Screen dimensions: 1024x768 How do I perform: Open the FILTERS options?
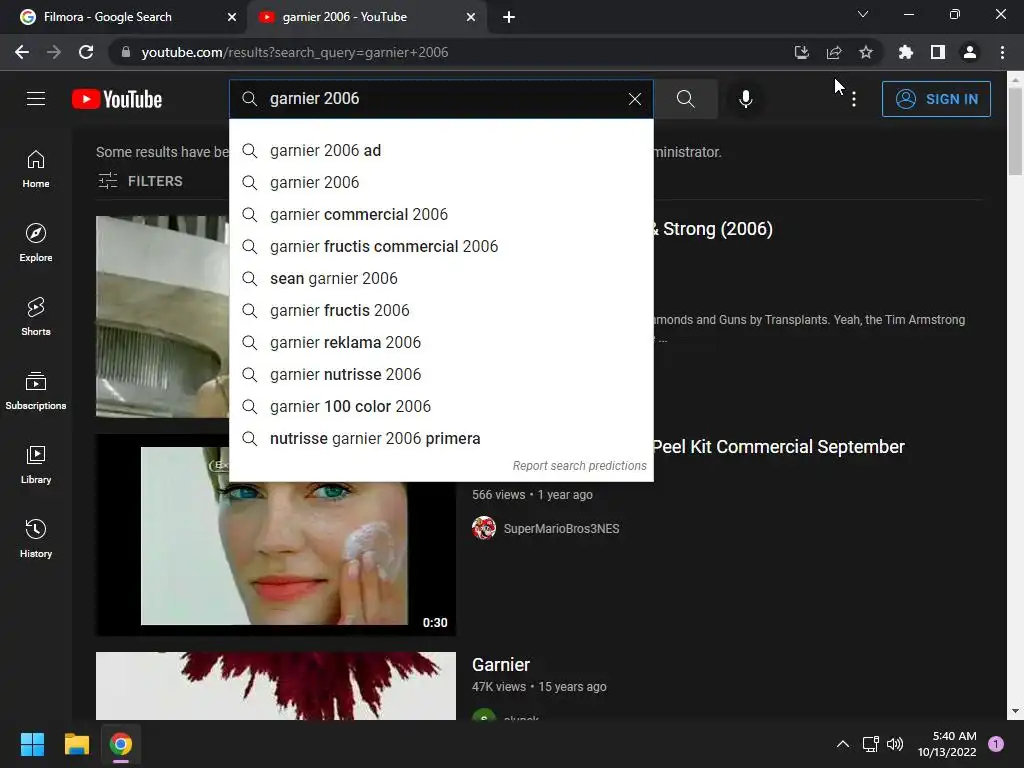pos(140,181)
